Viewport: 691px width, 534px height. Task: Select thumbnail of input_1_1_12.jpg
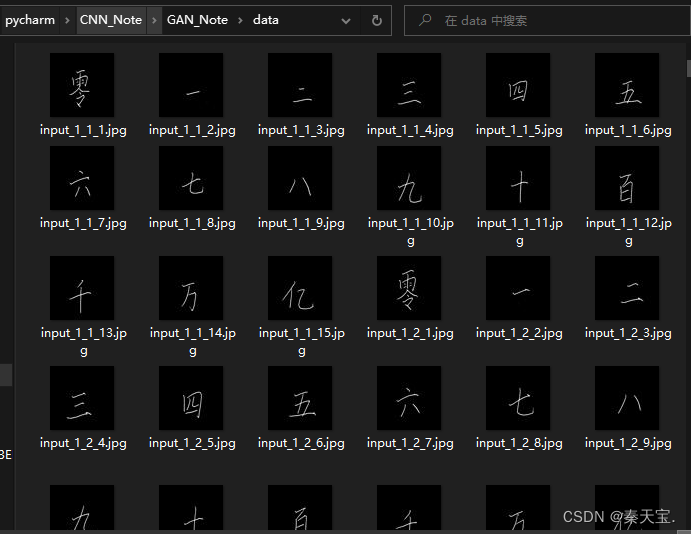coord(627,178)
